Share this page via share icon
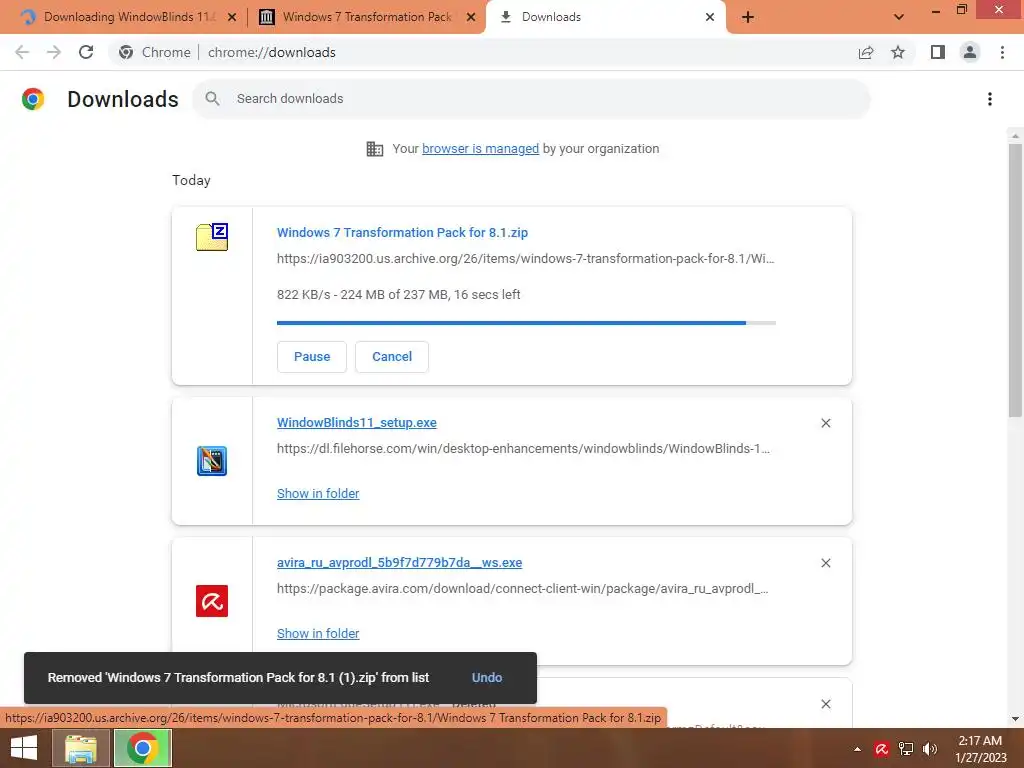This screenshot has height=768, width=1024. [866, 52]
